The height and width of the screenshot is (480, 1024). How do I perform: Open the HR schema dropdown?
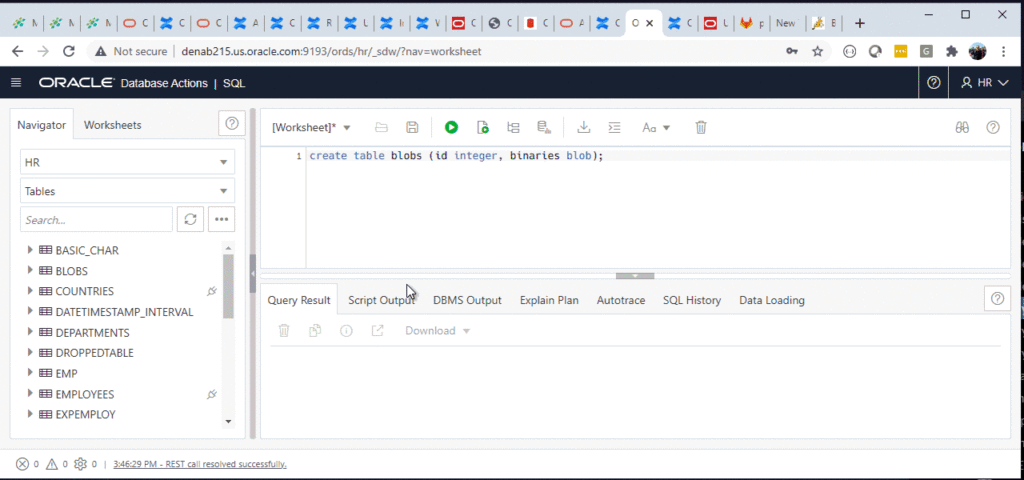coord(127,162)
